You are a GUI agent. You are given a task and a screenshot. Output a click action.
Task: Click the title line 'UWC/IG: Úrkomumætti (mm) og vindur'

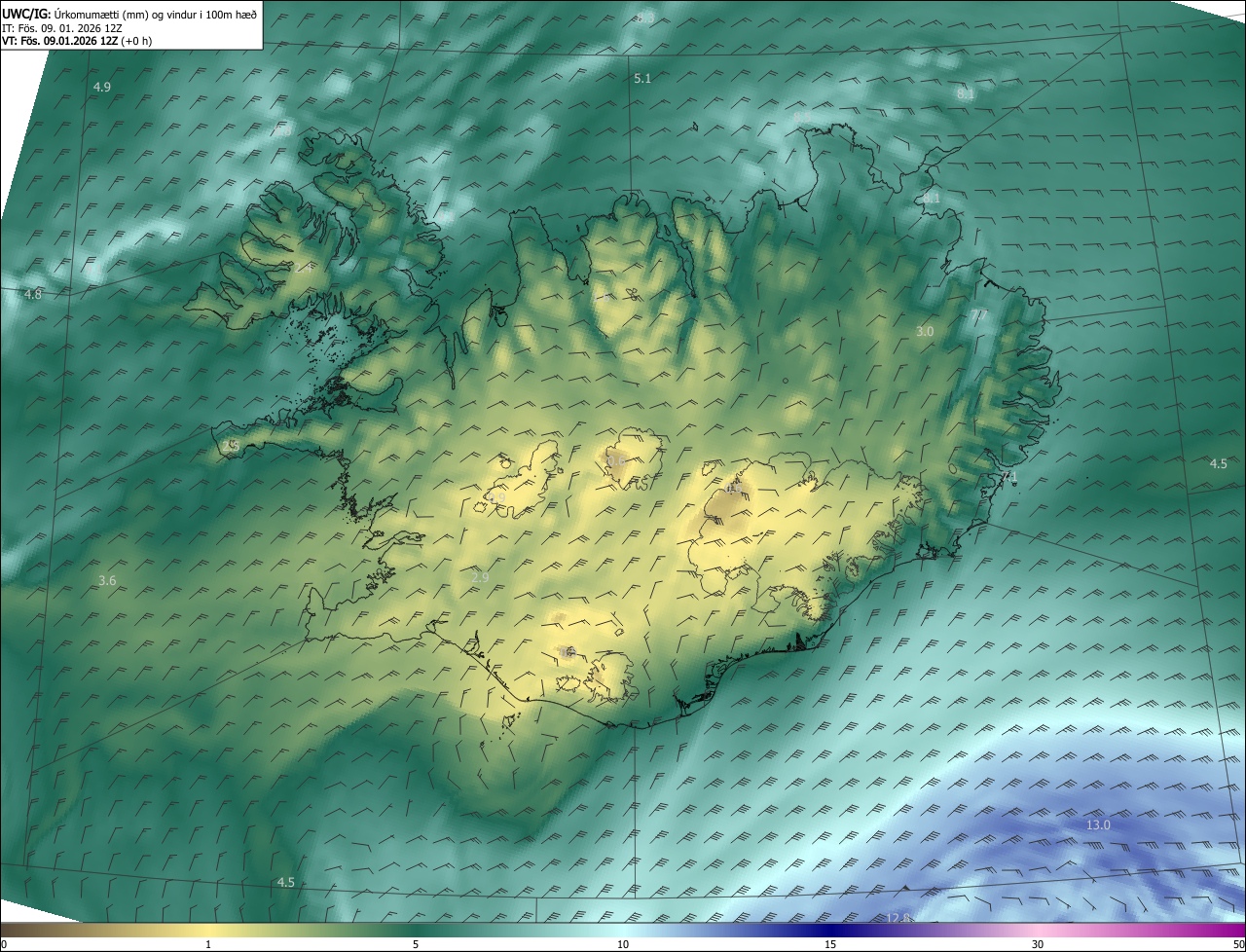129,14
